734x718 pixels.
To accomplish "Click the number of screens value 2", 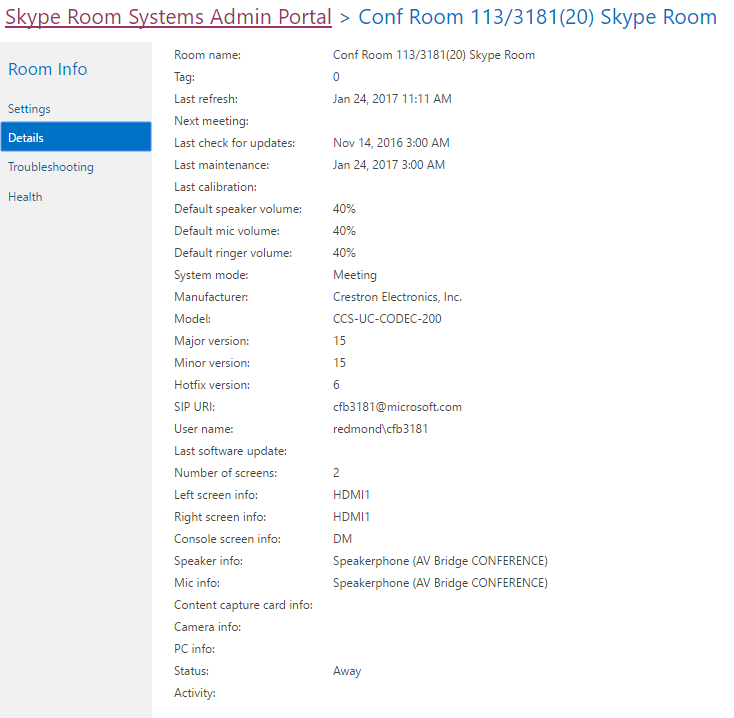I will point(336,473).
